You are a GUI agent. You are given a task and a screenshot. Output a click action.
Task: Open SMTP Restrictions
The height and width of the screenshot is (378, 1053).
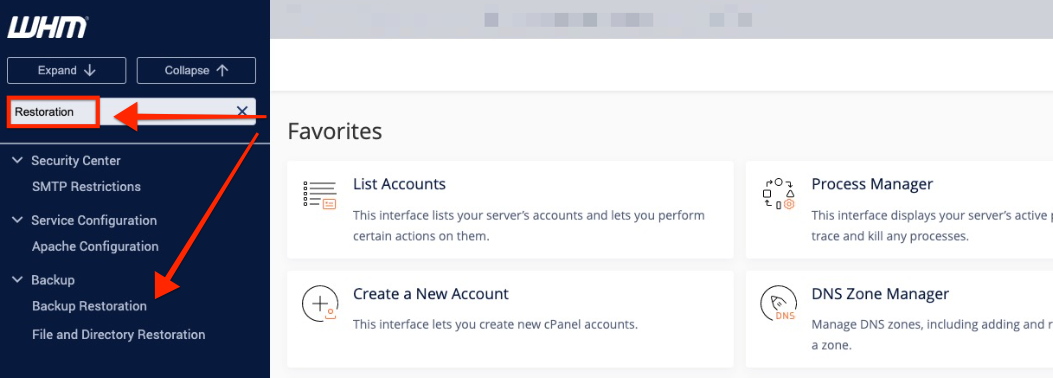coord(87,187)
